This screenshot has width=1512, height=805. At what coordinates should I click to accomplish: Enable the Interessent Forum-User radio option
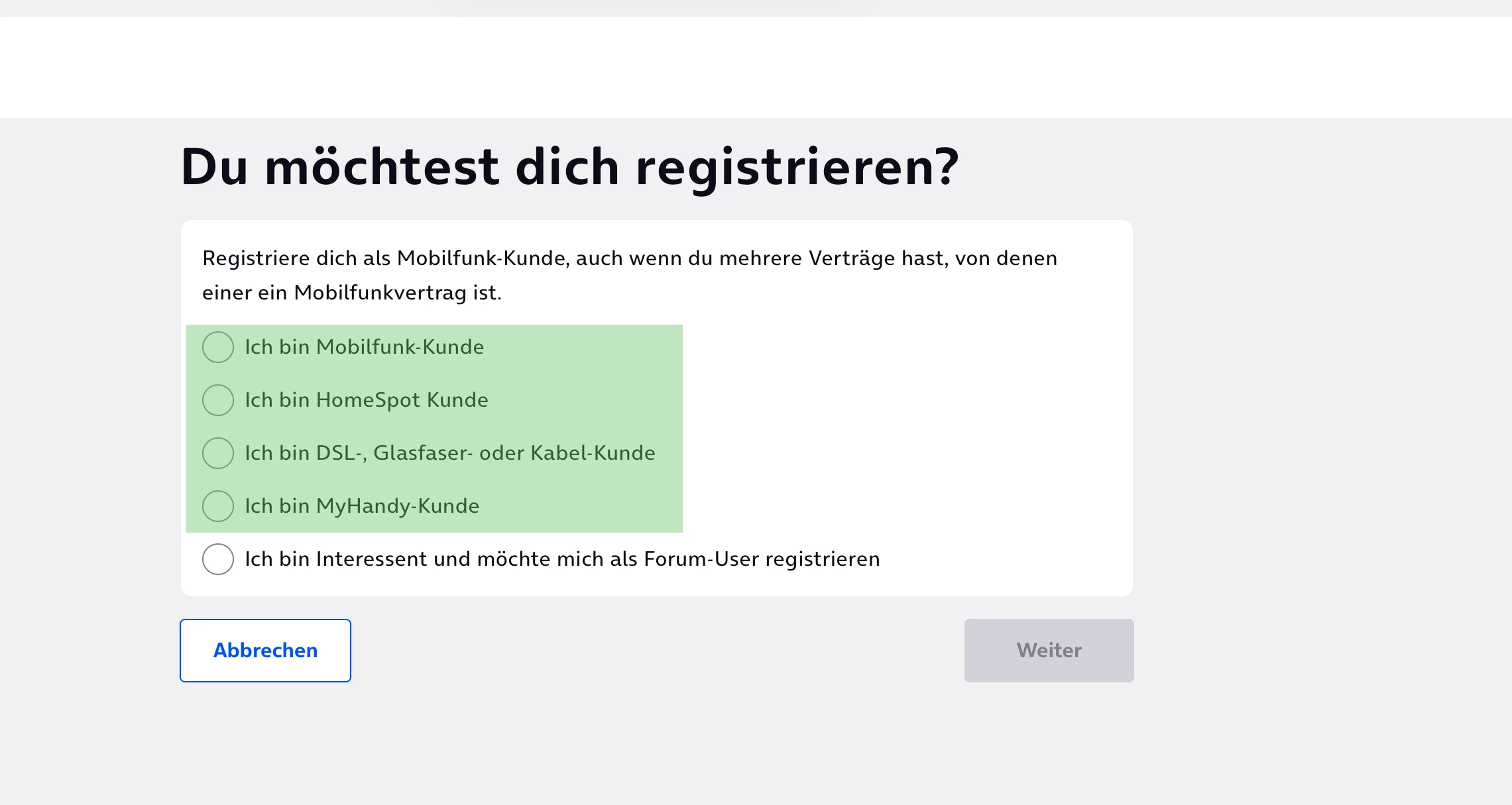[x=218, y=559]
